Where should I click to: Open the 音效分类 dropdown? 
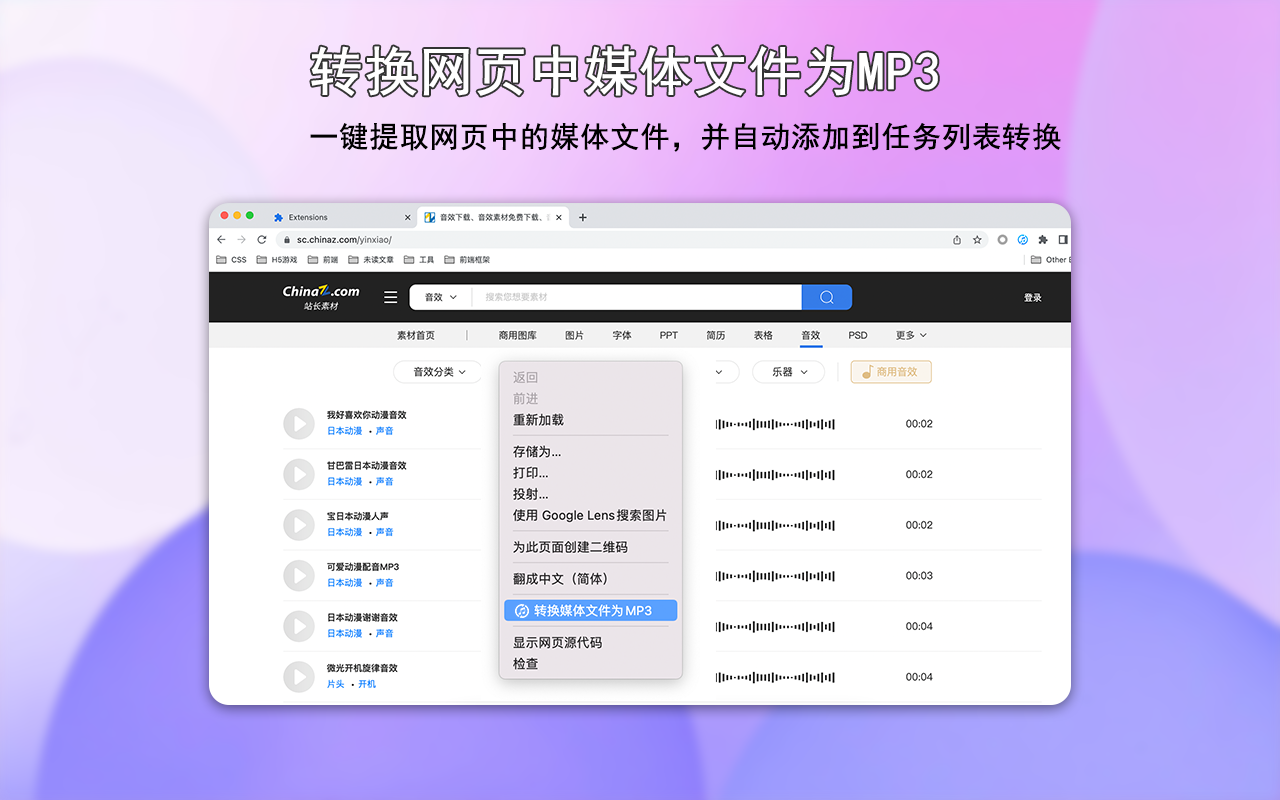coord(437,371)
